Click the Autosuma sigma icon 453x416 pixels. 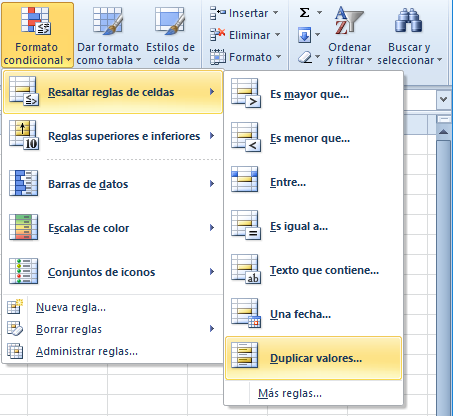coord(304,13)
